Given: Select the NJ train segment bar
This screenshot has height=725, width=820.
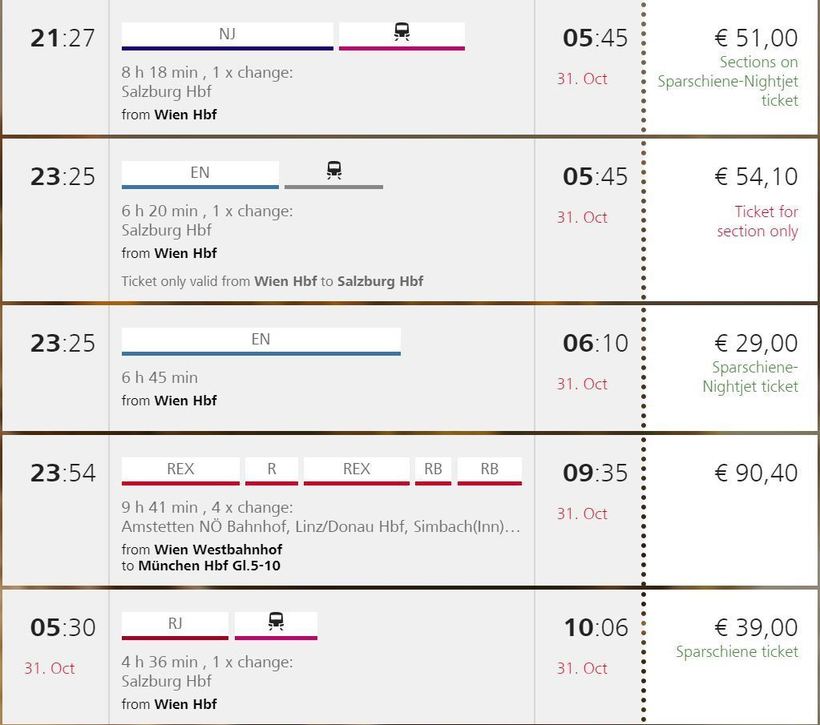Looking at the screenshot, I should [227, 34].
